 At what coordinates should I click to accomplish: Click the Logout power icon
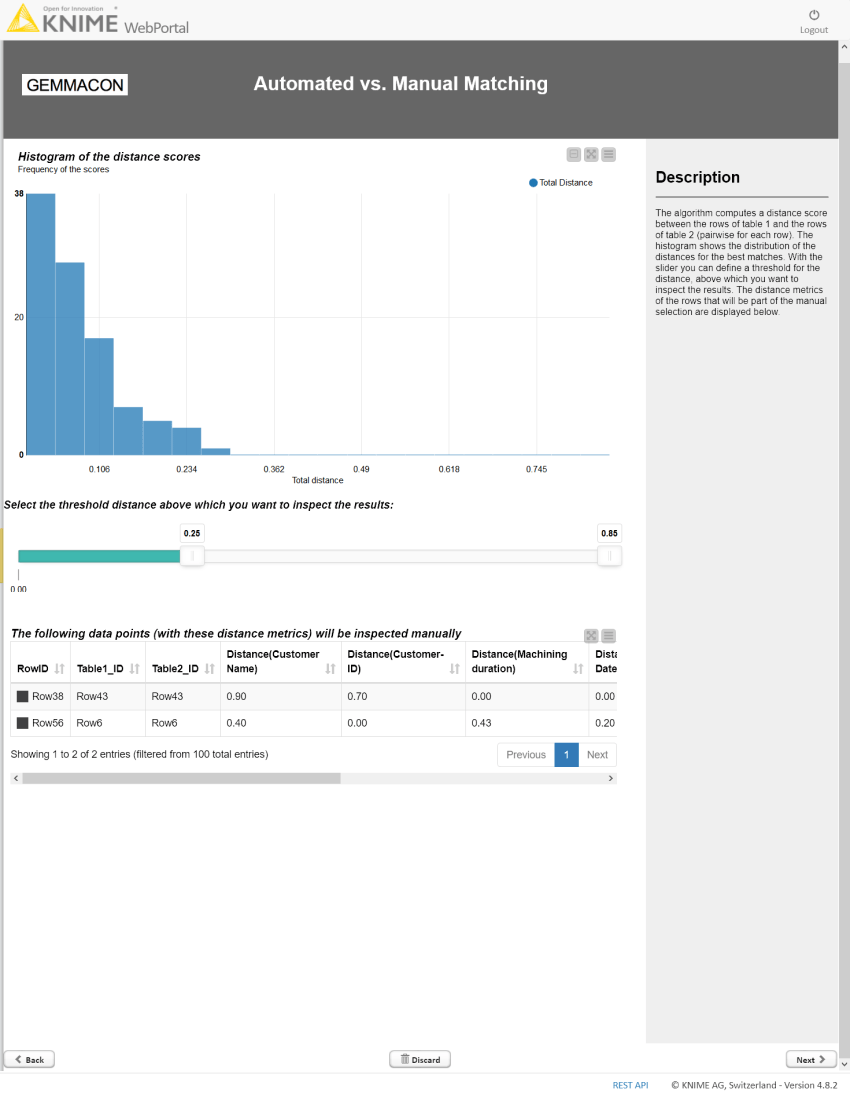pos(814,15)
